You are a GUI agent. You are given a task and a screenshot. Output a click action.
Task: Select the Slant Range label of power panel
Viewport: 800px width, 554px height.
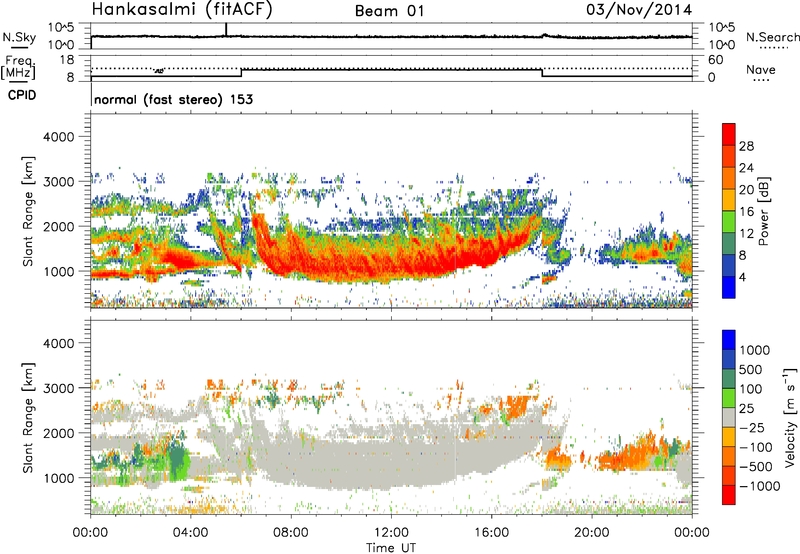pos(29,211)
